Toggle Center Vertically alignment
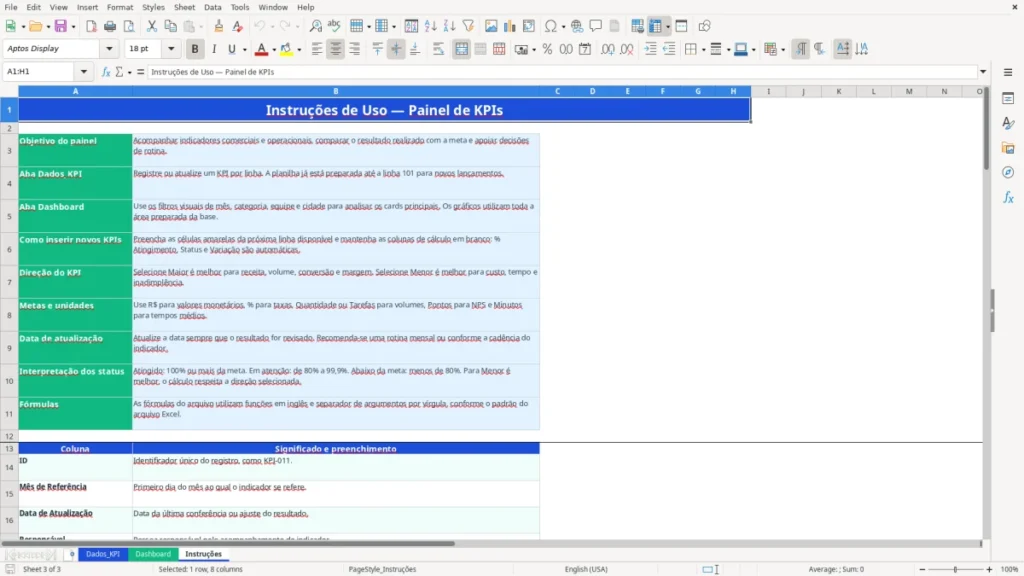This screenshot has height=576, width=1024. (x=396, y=49)
